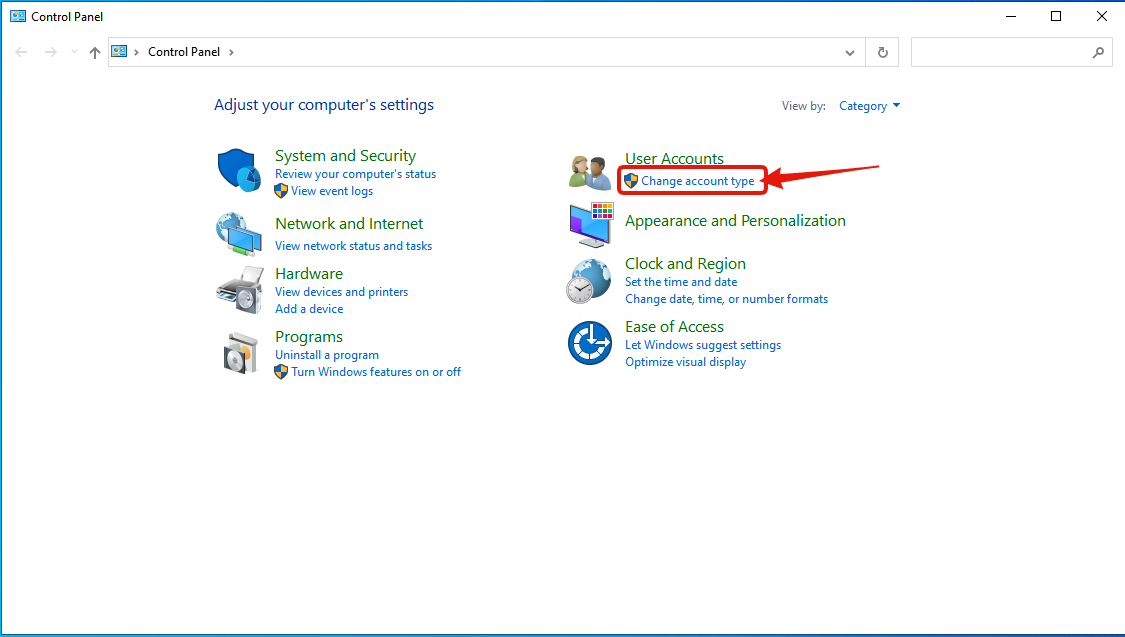Go up one level with up arrow
This screenshot has width=1125, height=637.
click(95, 52)
